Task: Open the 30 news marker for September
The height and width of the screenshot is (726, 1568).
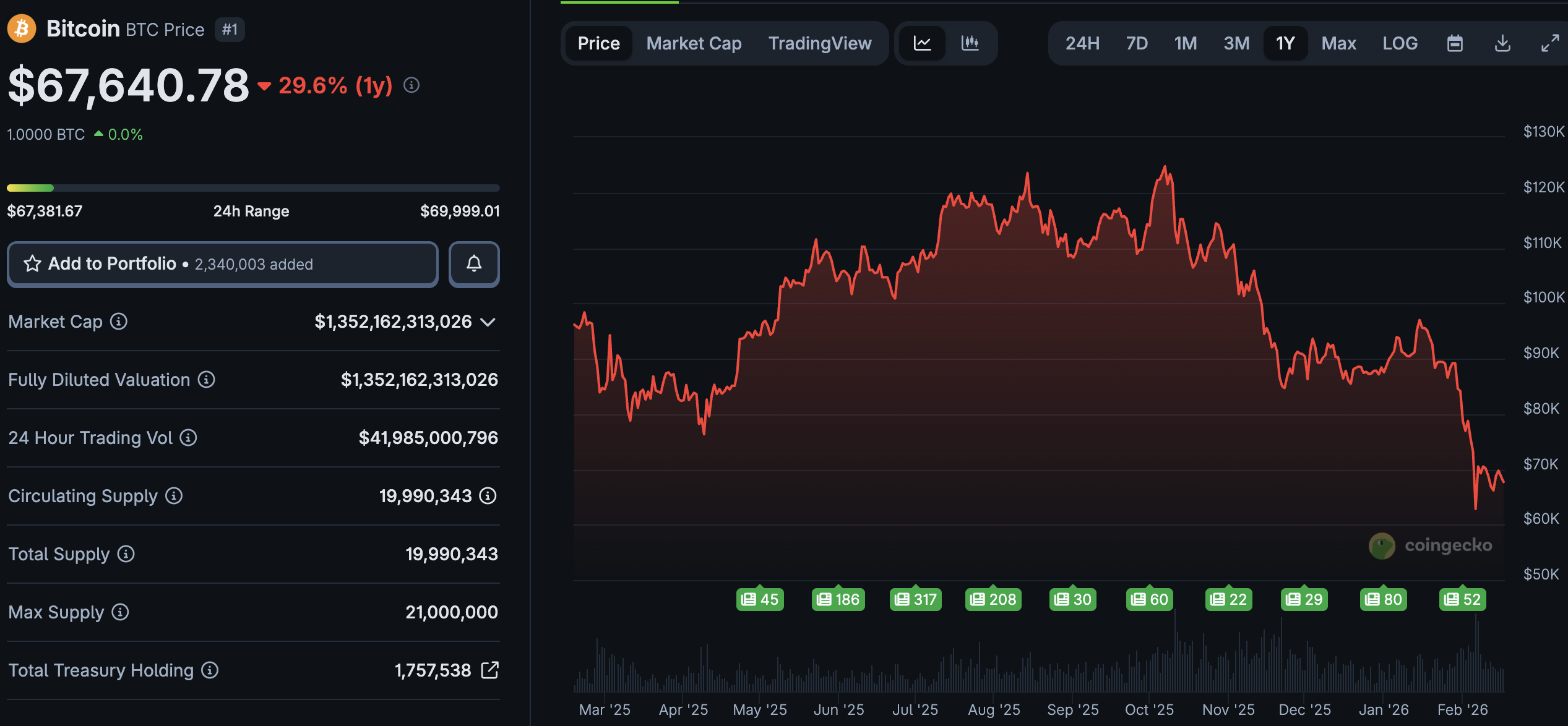Action: (x=1073, y=599)
